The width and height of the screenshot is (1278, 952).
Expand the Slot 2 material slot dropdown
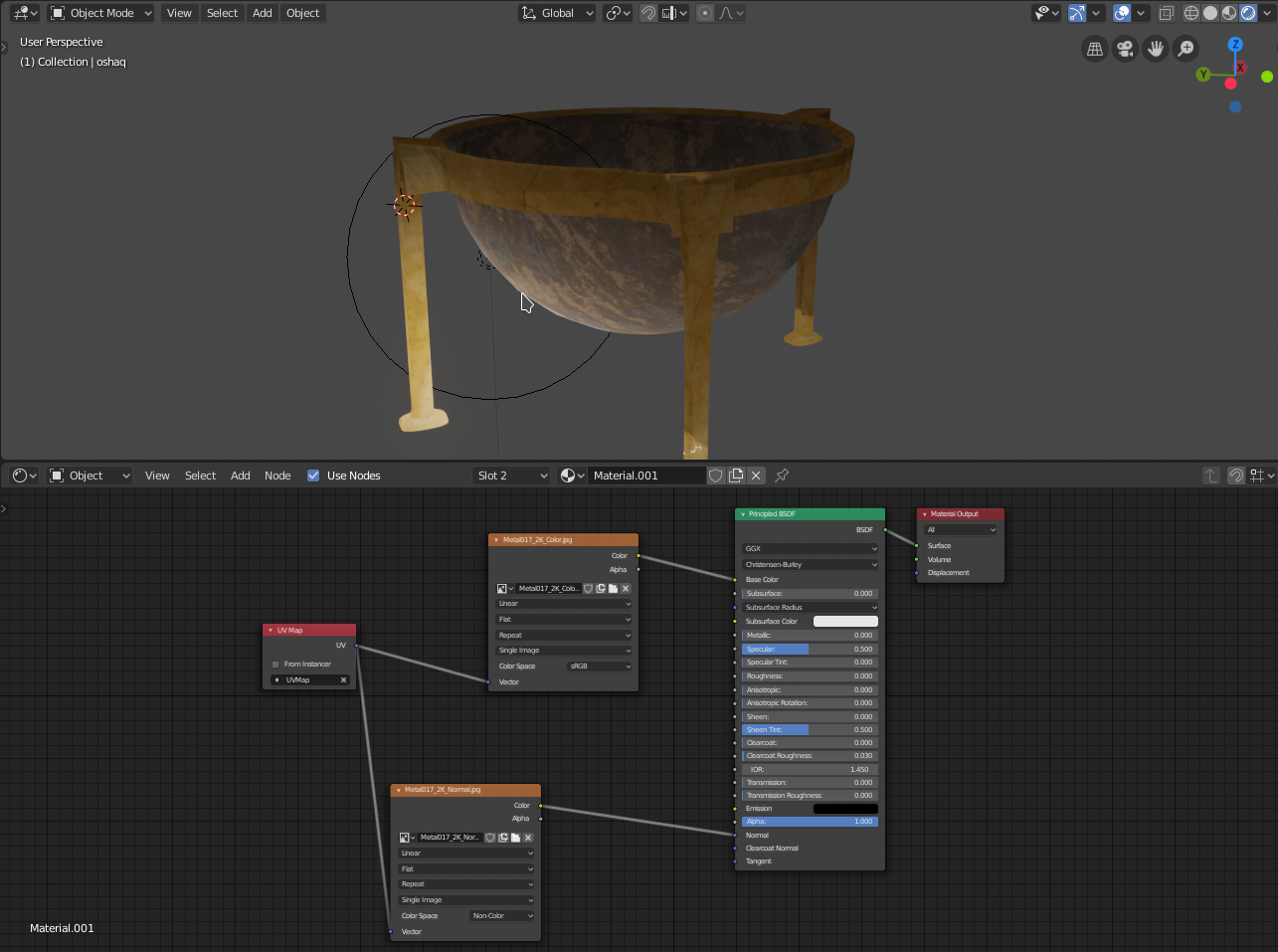(x=511, y=476)
